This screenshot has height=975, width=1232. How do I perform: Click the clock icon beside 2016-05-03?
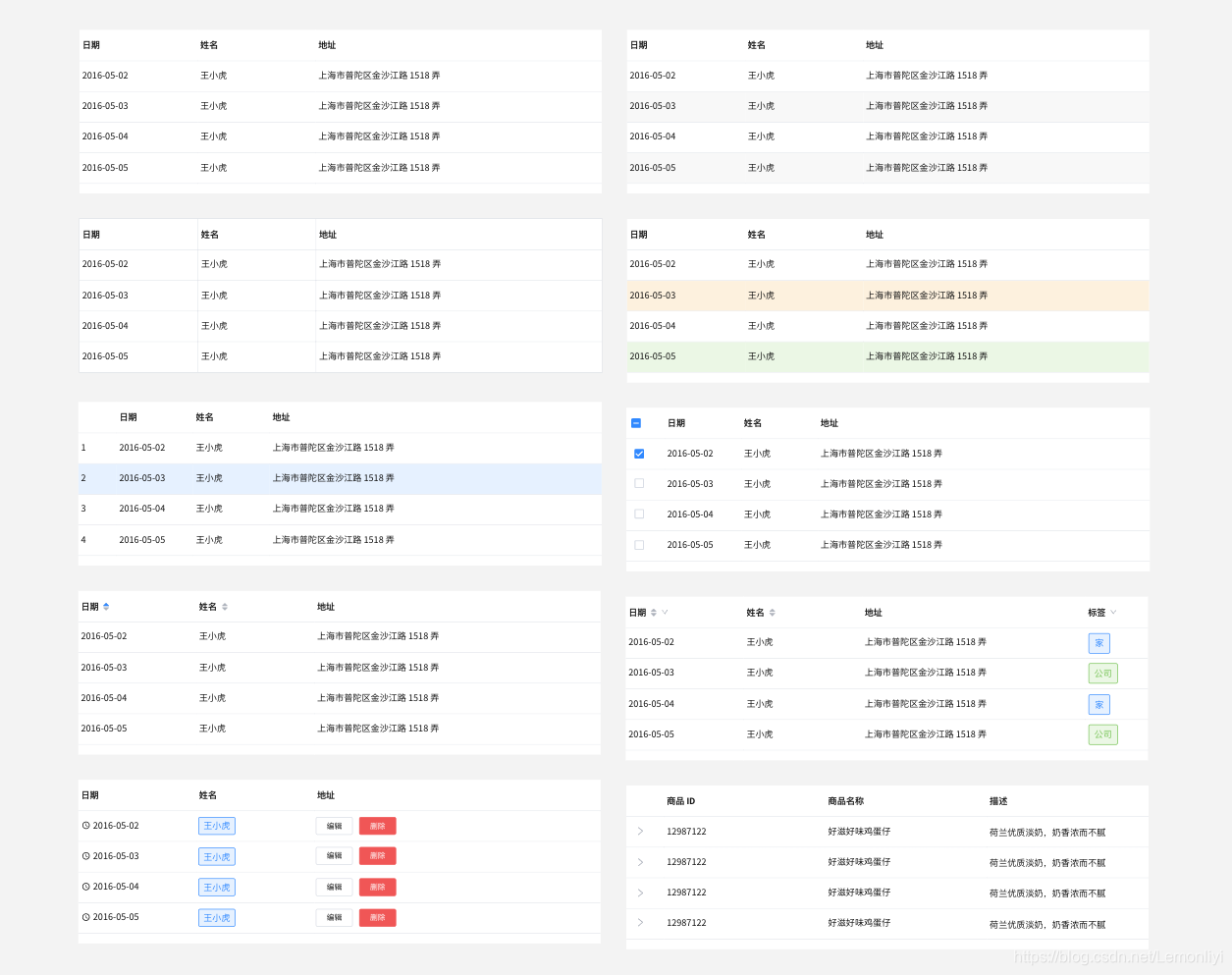click(85, 856)
